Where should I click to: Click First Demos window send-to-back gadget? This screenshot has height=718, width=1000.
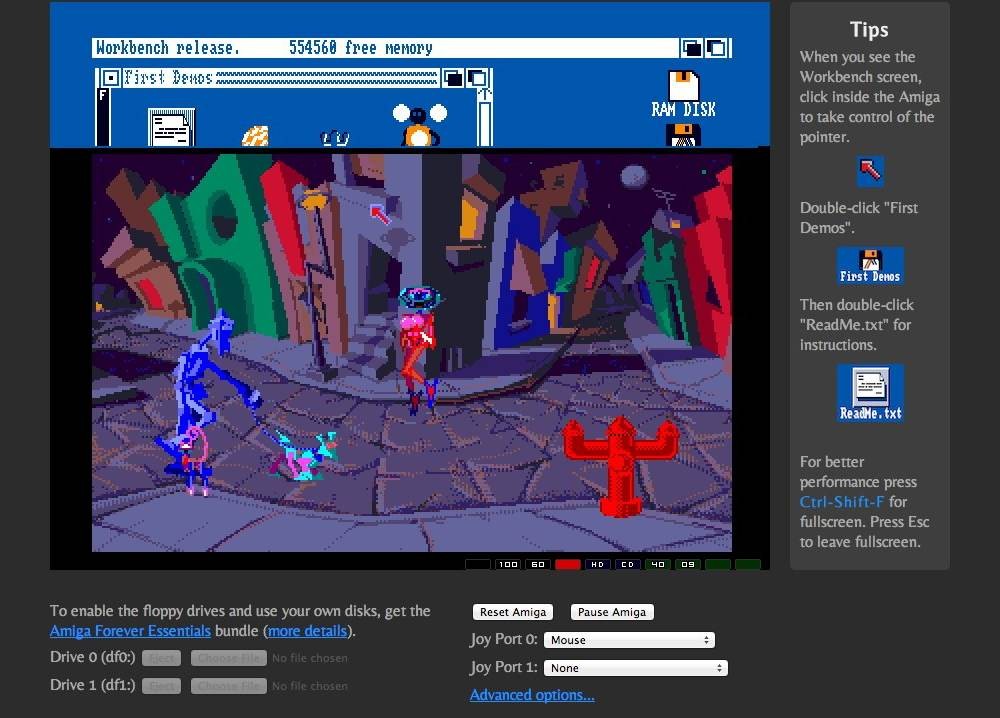453,78
